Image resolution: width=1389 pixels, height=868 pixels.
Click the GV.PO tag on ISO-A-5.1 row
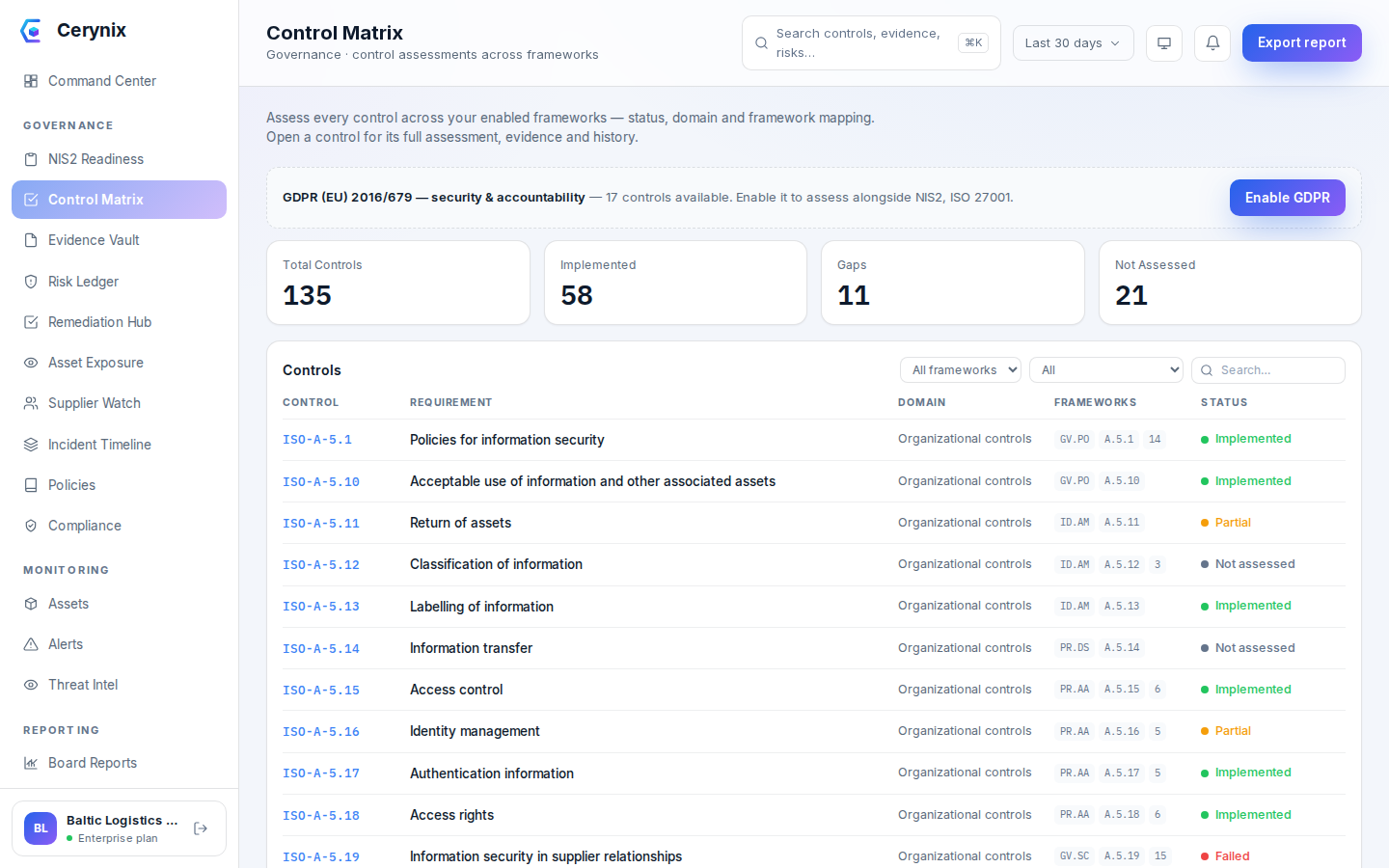click(x=1075, y=439)
